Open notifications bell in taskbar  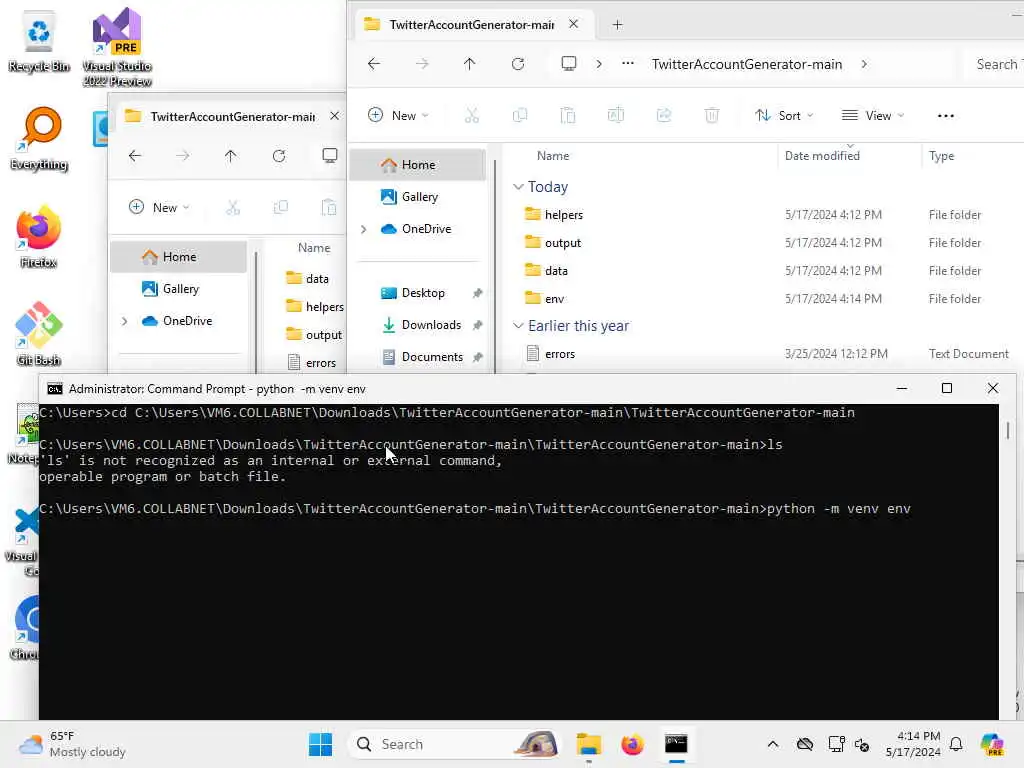(x=956, y=744)
